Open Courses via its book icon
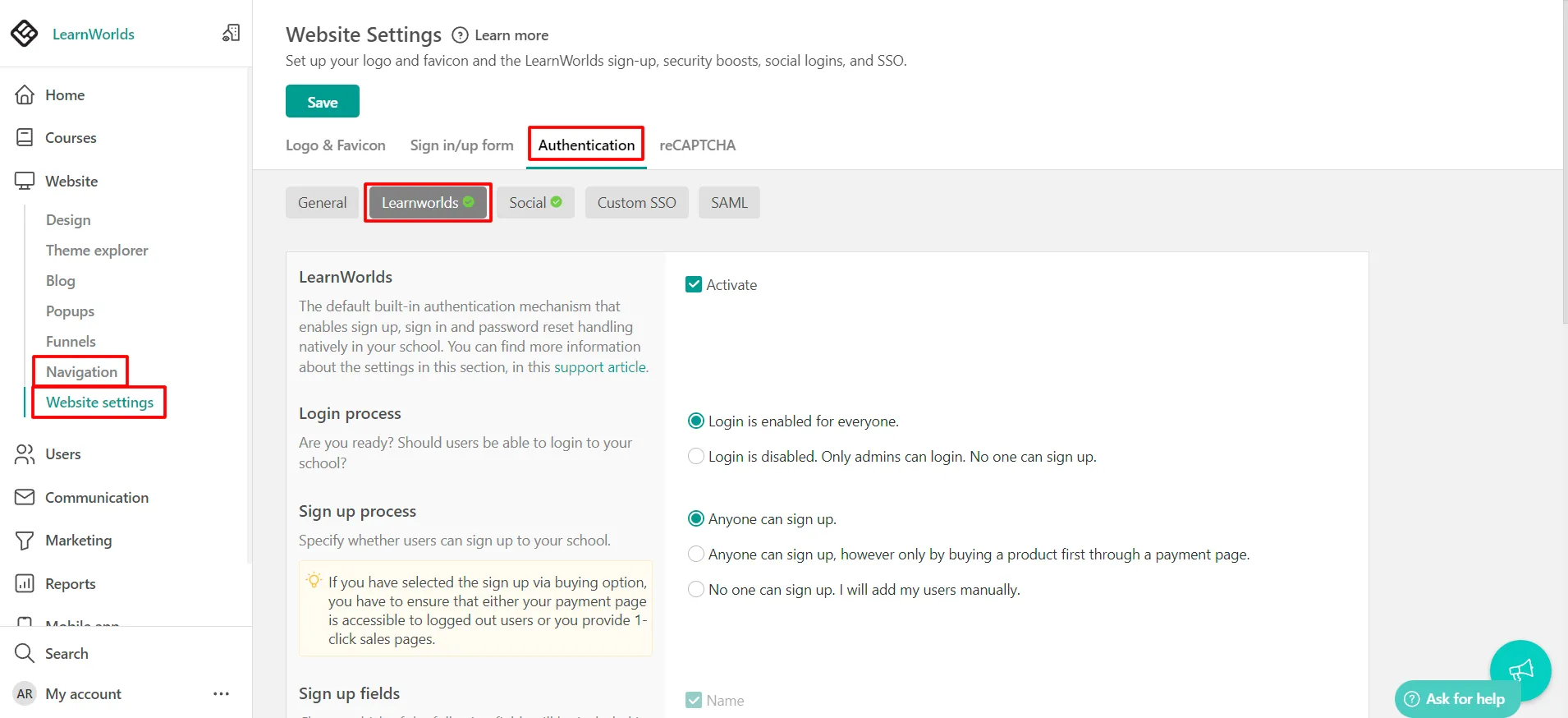The image size is (1568, 718). pos(25,138)
